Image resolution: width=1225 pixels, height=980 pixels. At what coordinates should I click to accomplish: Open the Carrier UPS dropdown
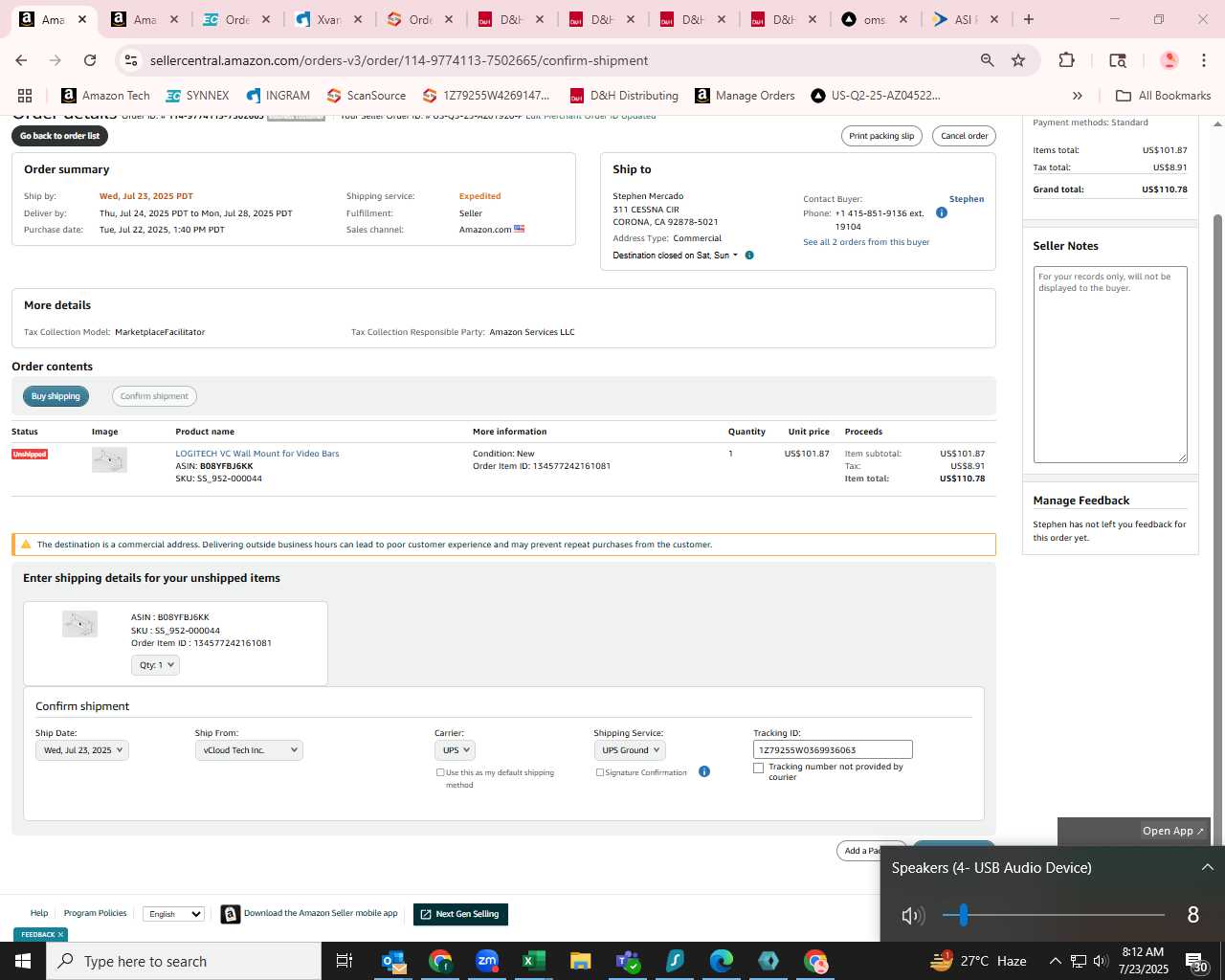(x=455, y=750)
